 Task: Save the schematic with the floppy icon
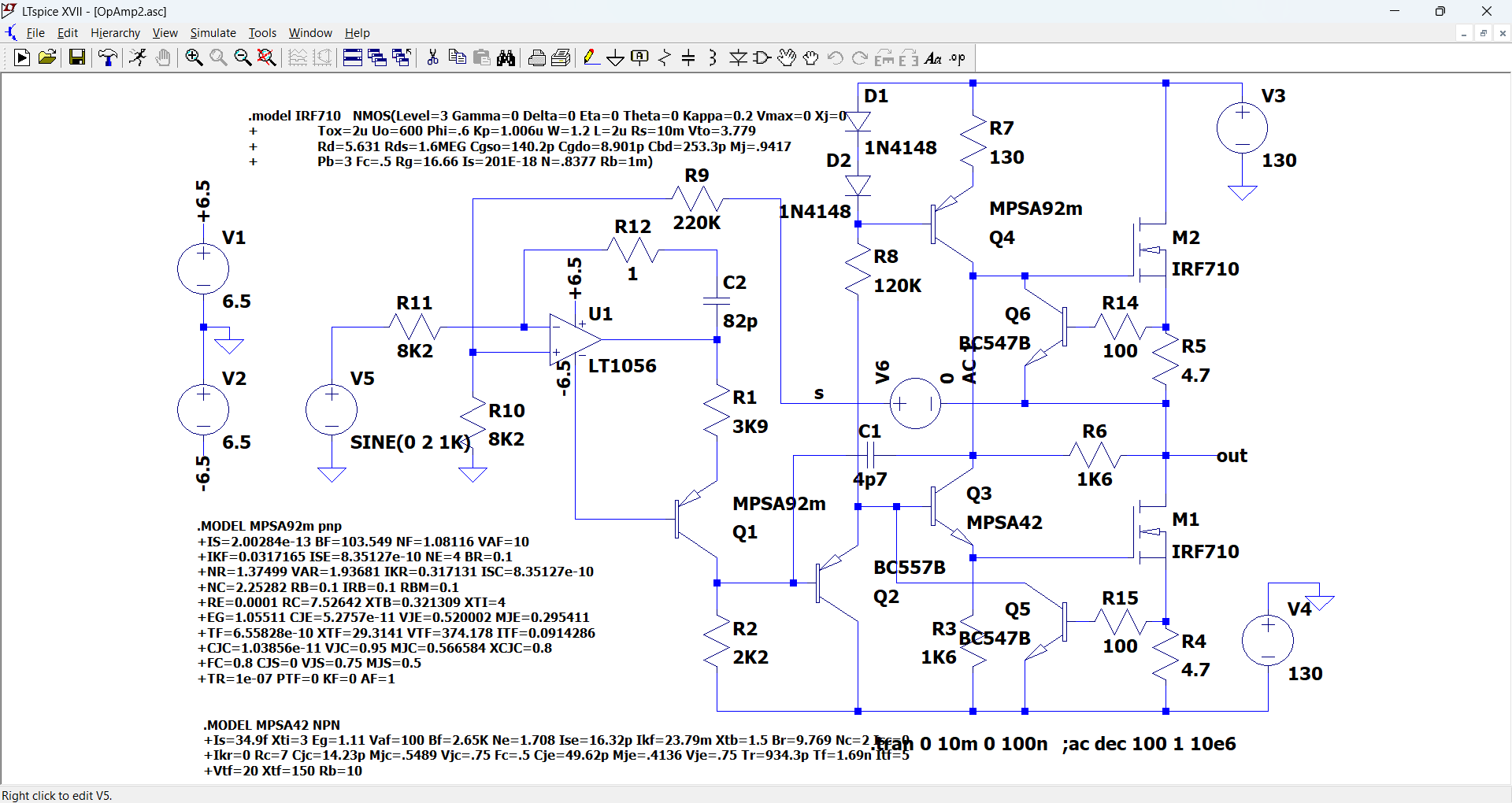[x=76, y=57]
